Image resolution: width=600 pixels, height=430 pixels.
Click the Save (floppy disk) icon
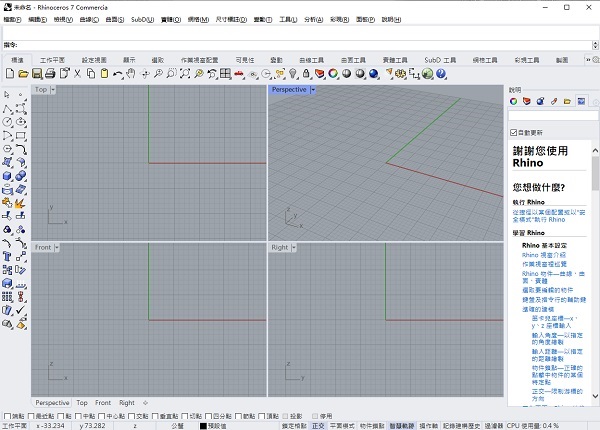click(36, 74)
